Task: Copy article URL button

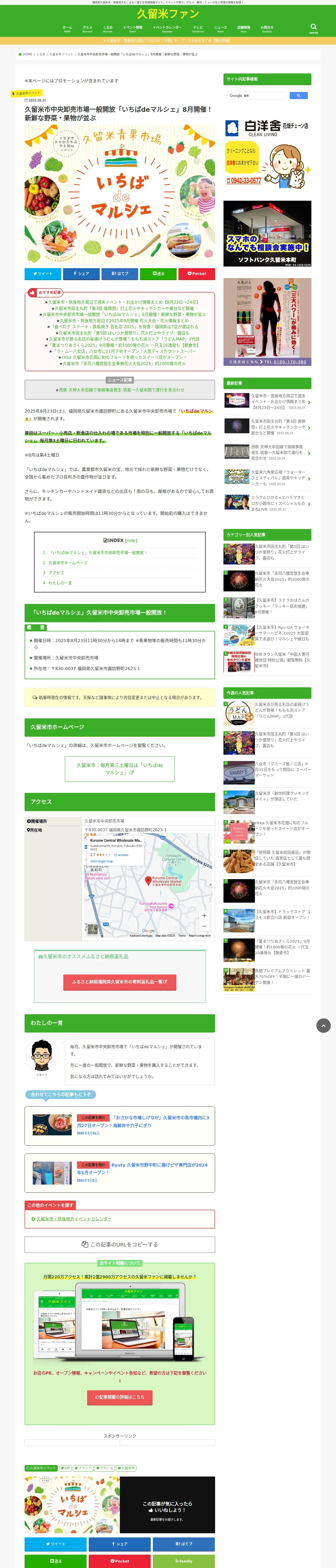Action: click(120, 1244)
